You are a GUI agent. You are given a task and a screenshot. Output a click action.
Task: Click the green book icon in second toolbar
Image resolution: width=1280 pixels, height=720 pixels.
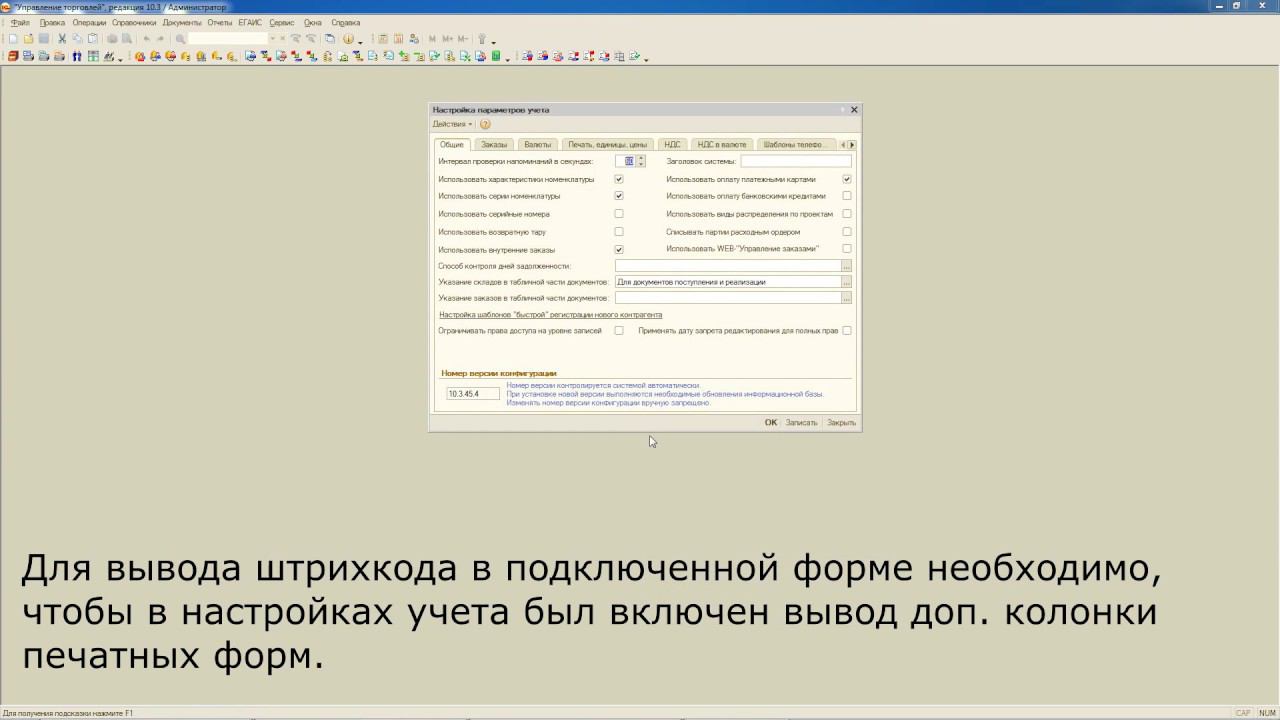coord(496,56)
